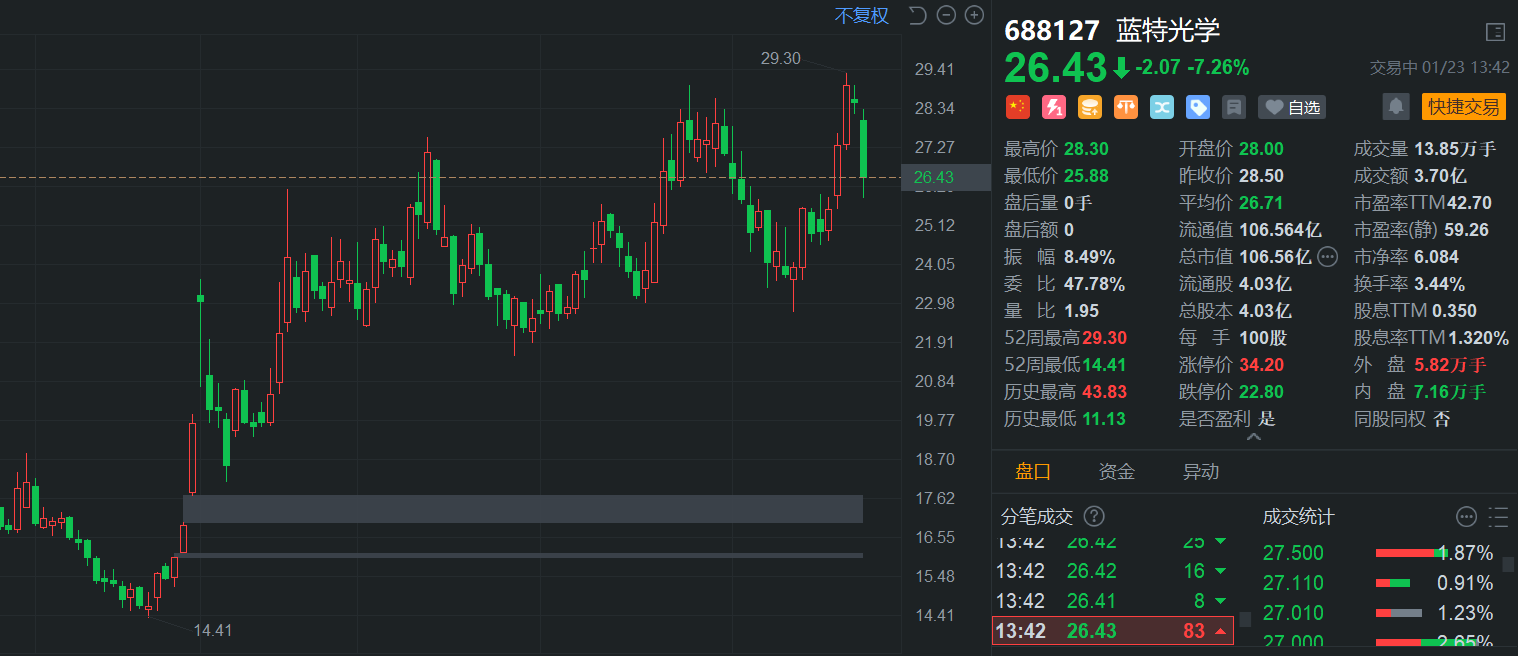This screenshot has height=656, width=1518.
Task: Click the 跌停价 22.80 value
Action: coord(1261,392)
